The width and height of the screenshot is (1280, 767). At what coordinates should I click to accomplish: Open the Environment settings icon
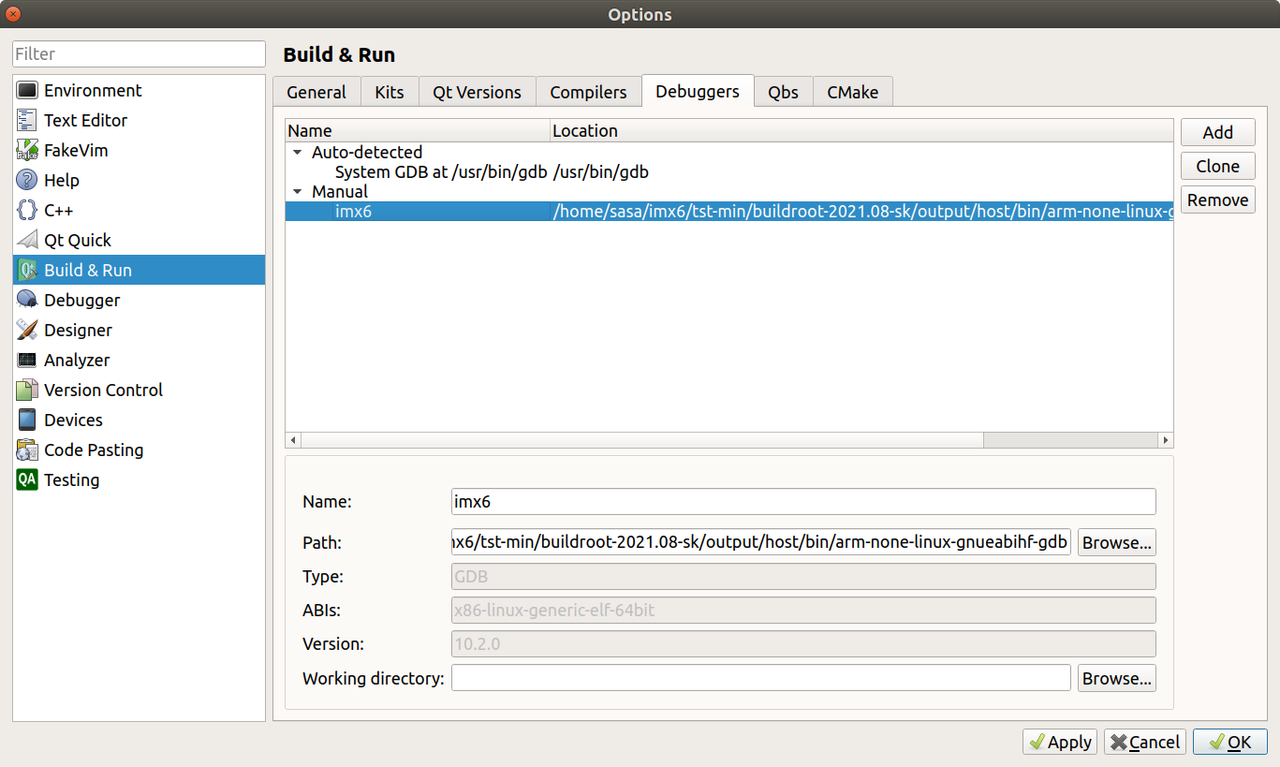point(27,90)
